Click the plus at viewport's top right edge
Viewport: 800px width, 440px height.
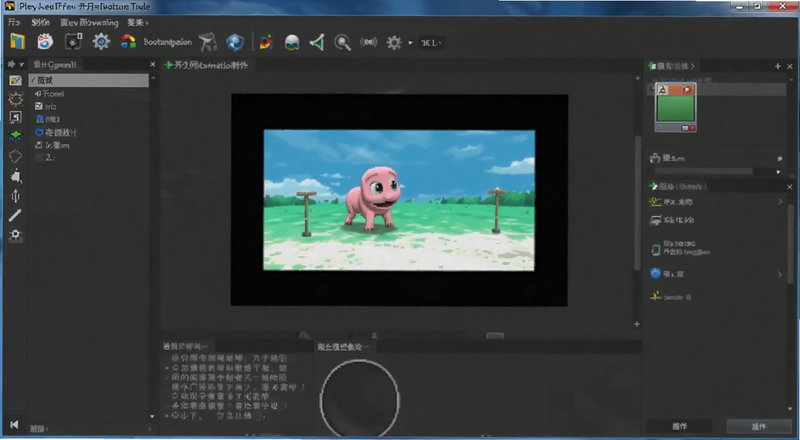click(637, 78)
